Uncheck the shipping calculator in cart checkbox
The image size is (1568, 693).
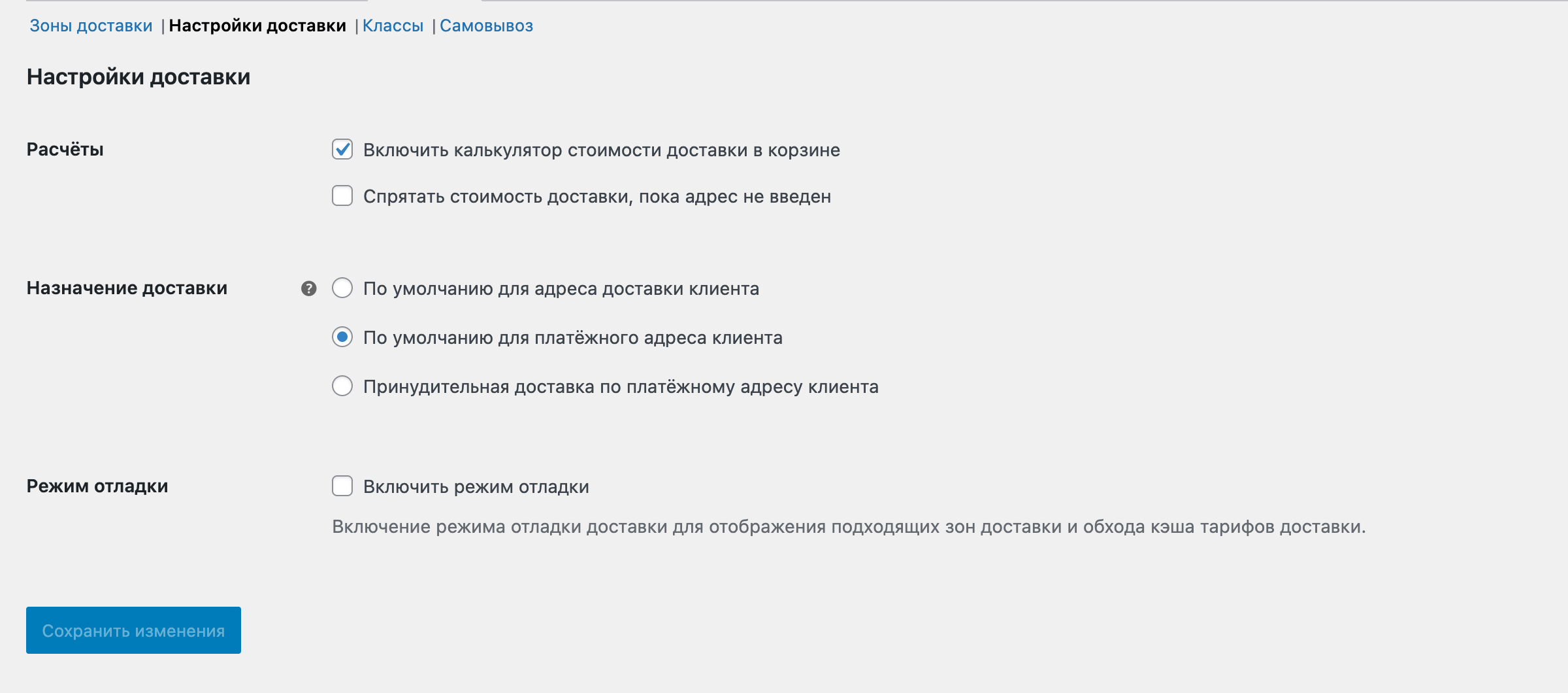point(342,150)
